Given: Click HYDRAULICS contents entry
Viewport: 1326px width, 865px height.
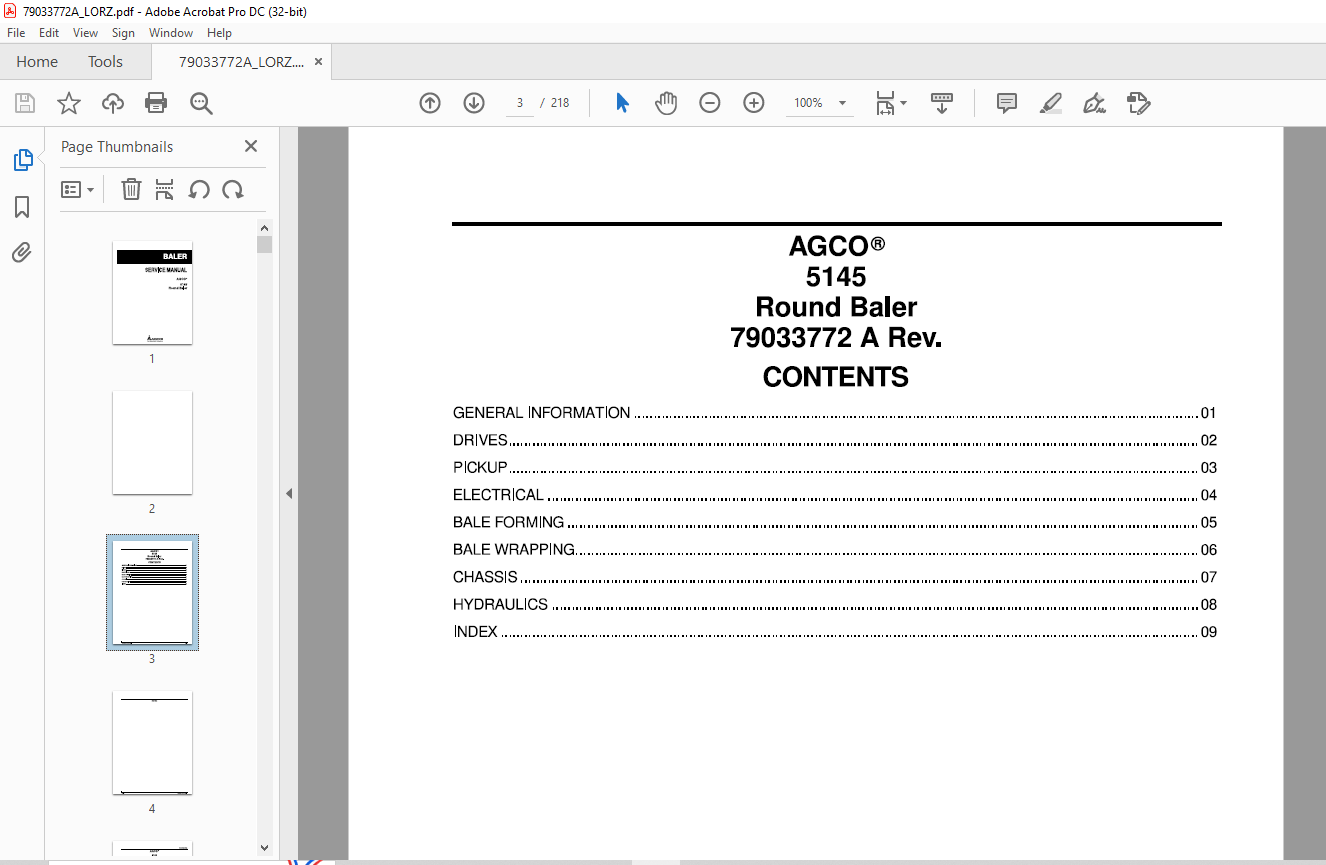Looking at the screenshot, I should [834, 604].
